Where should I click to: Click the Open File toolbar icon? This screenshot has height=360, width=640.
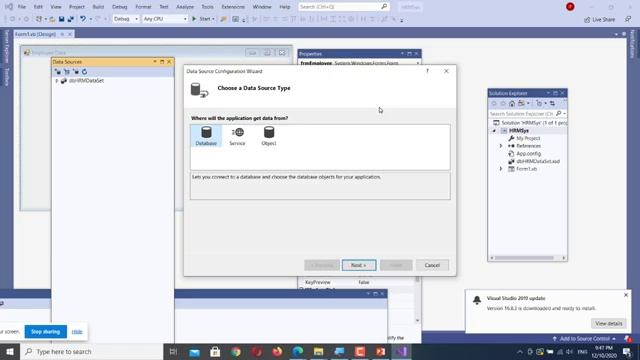coord(52,19)
